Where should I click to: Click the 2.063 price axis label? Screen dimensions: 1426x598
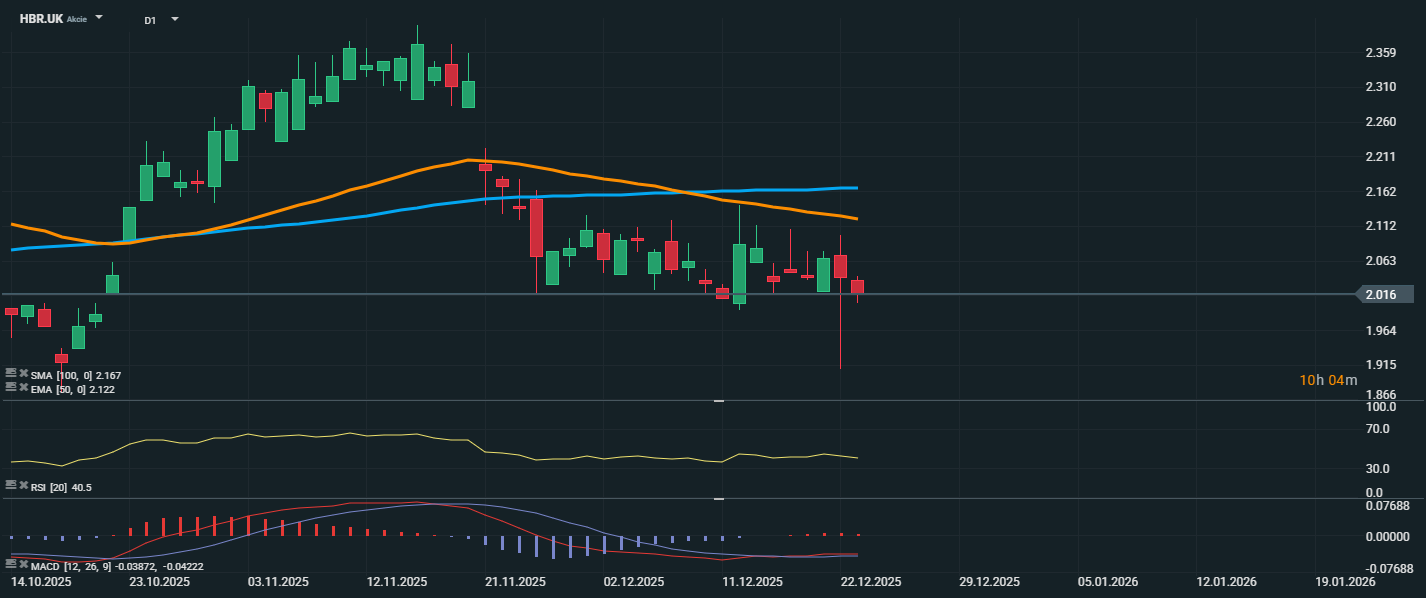click(1380, 261)
